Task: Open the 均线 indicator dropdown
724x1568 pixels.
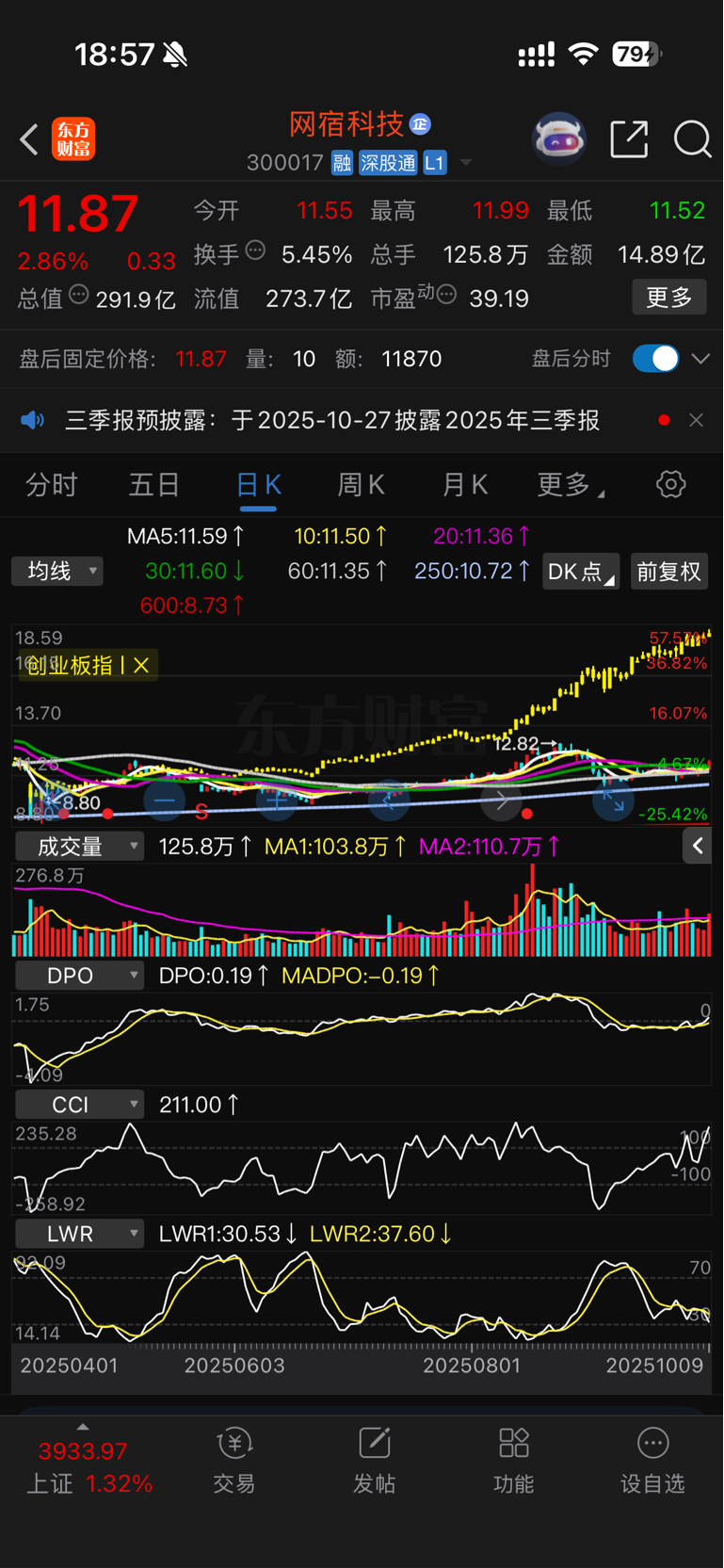Action: pos(57,571)
